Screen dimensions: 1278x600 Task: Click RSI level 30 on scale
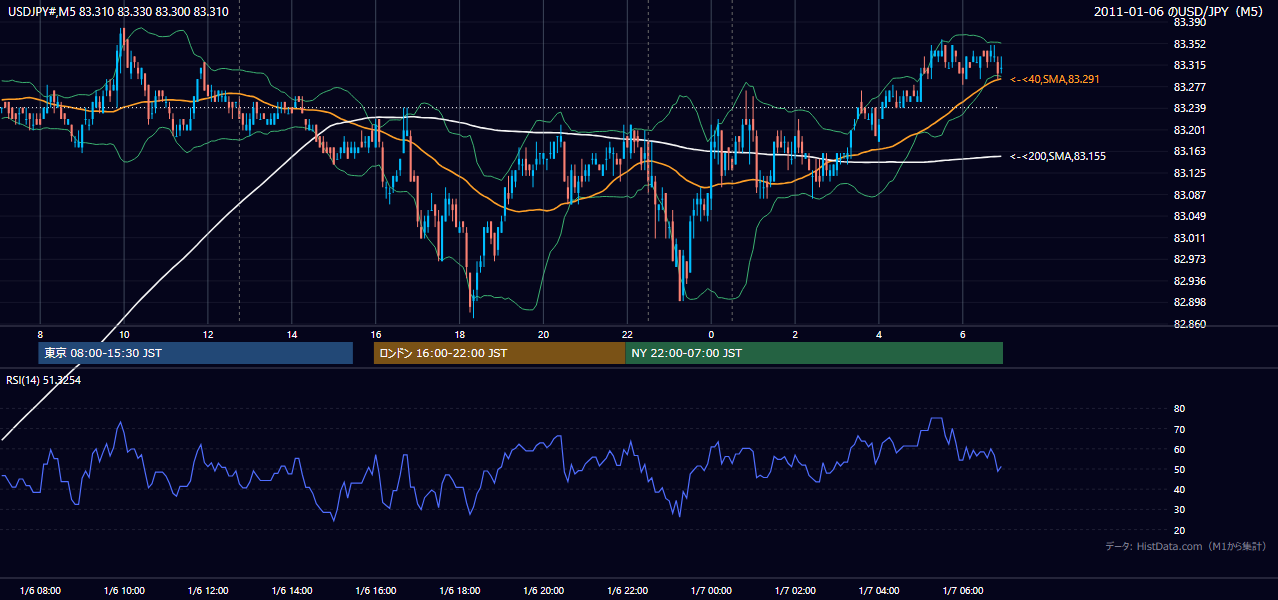tap(1179, 510)
